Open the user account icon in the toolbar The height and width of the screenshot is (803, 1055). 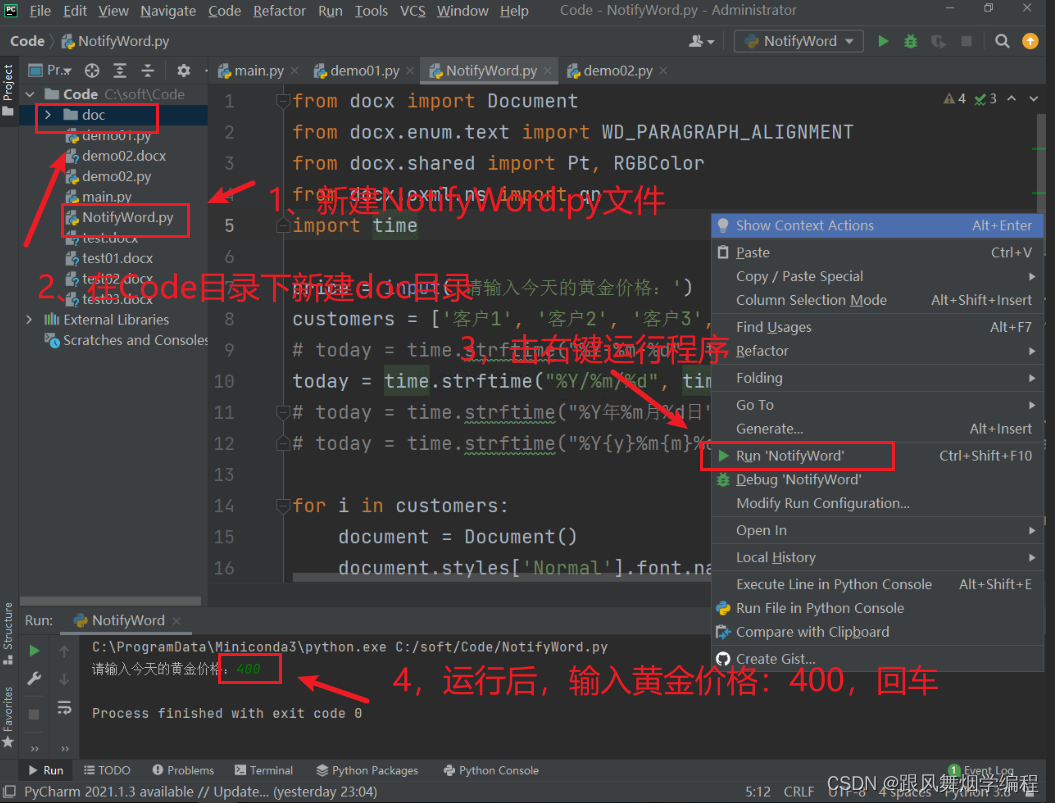pos(700,41)
